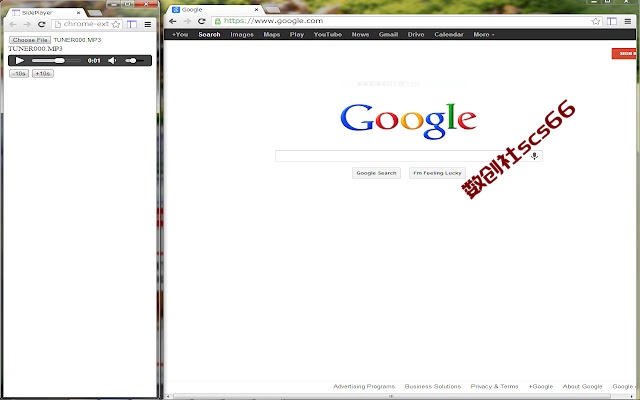The height and width of the screenshot is (400, 640).
Task: Go forward in the SidePlayer window
Action: click(x=27, y=24)
